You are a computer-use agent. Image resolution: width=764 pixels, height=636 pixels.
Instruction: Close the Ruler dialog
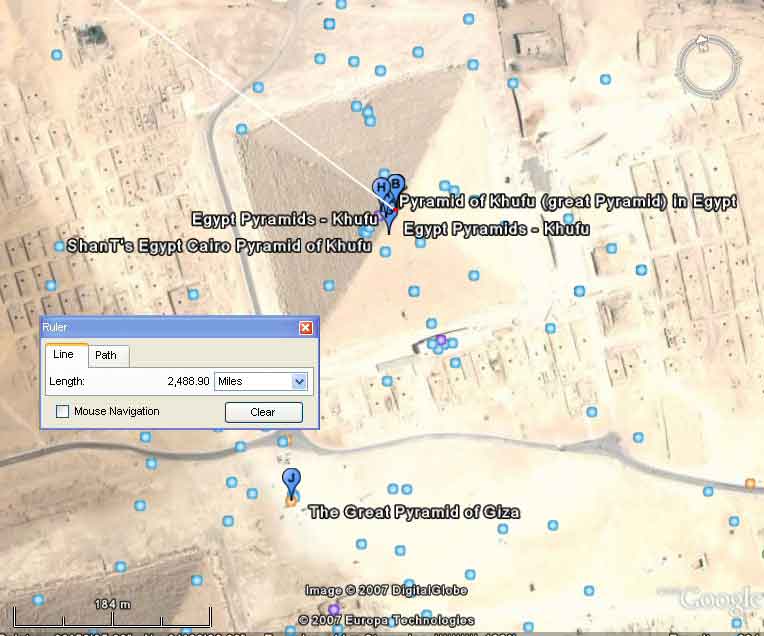pos(306,328)
